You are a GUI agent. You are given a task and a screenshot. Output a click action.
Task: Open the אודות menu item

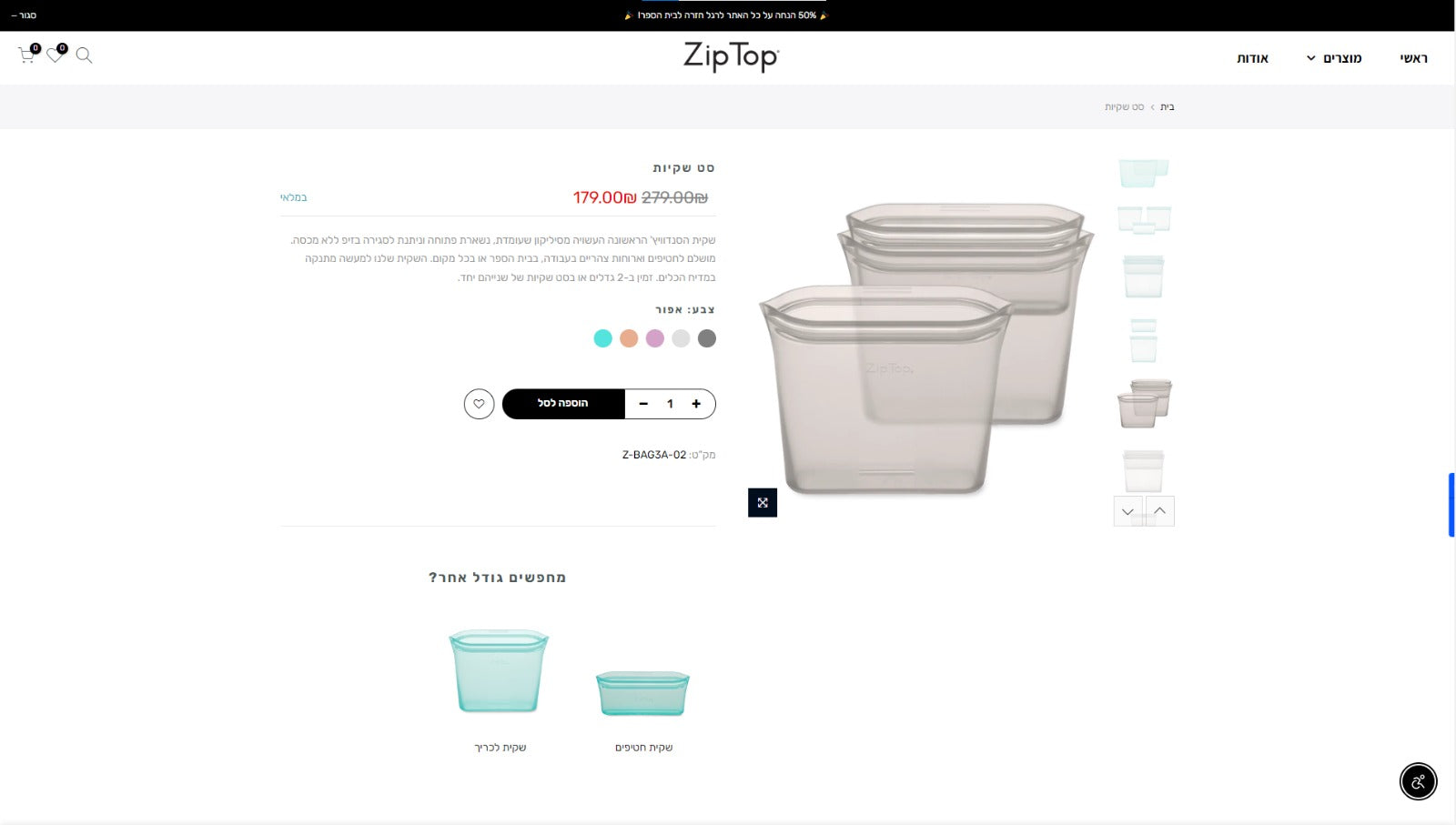click(x=1252, y=58)
